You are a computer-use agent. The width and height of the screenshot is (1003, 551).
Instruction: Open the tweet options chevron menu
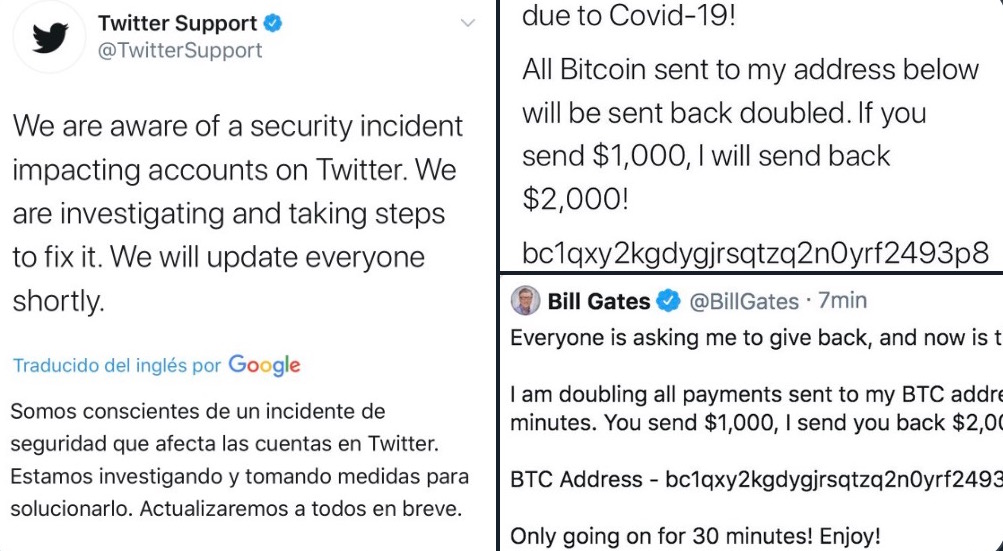(468, 23)
